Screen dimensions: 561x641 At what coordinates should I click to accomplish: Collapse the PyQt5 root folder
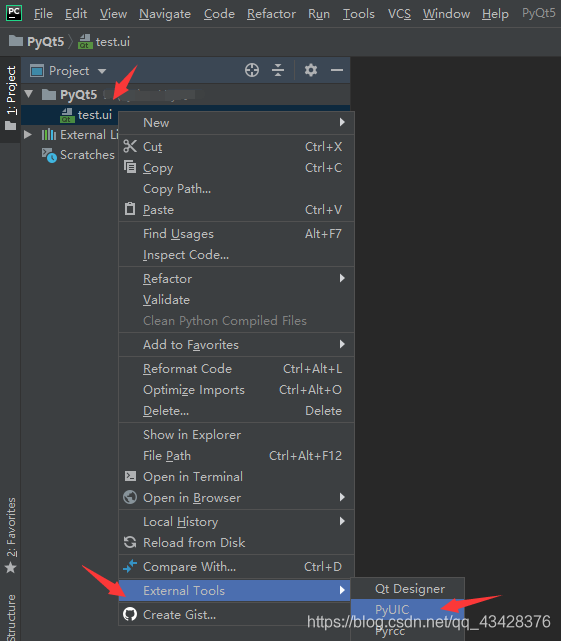coord(29,94)
